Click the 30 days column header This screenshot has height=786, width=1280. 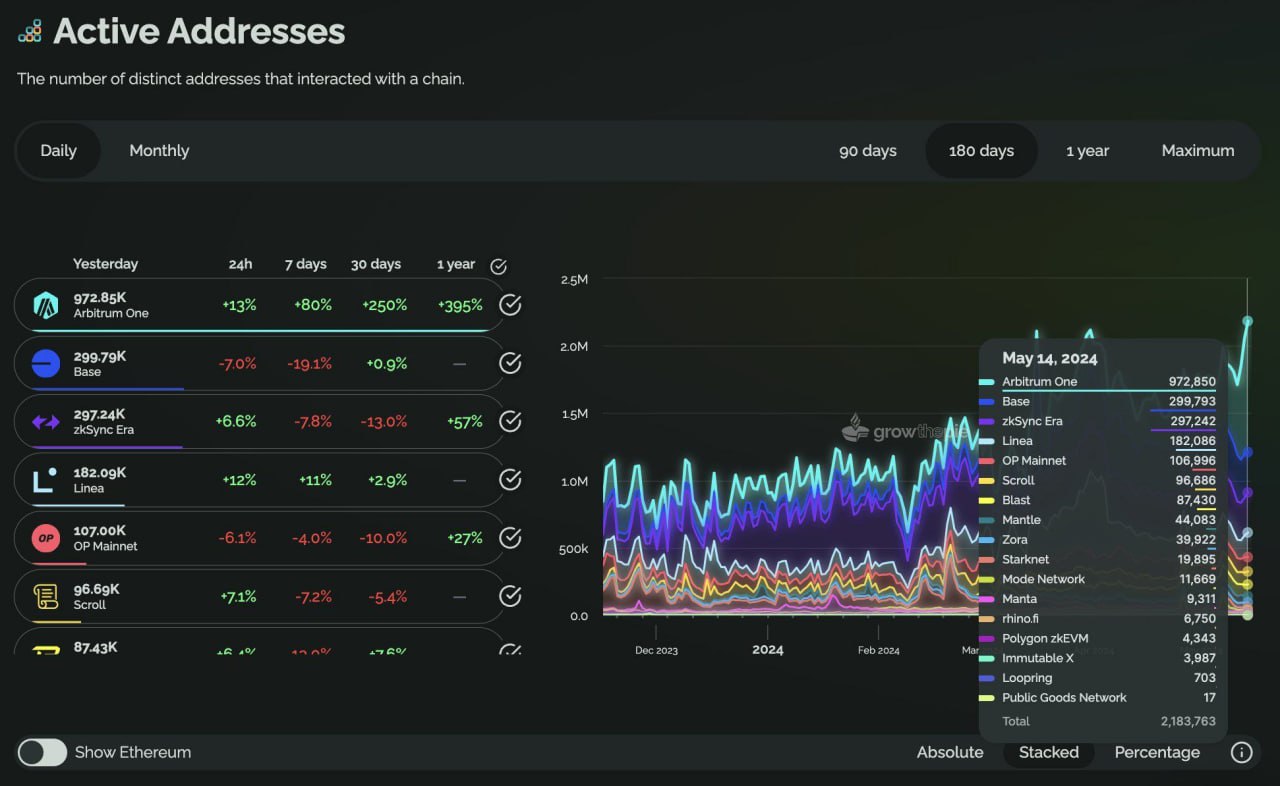coord(376,264)
